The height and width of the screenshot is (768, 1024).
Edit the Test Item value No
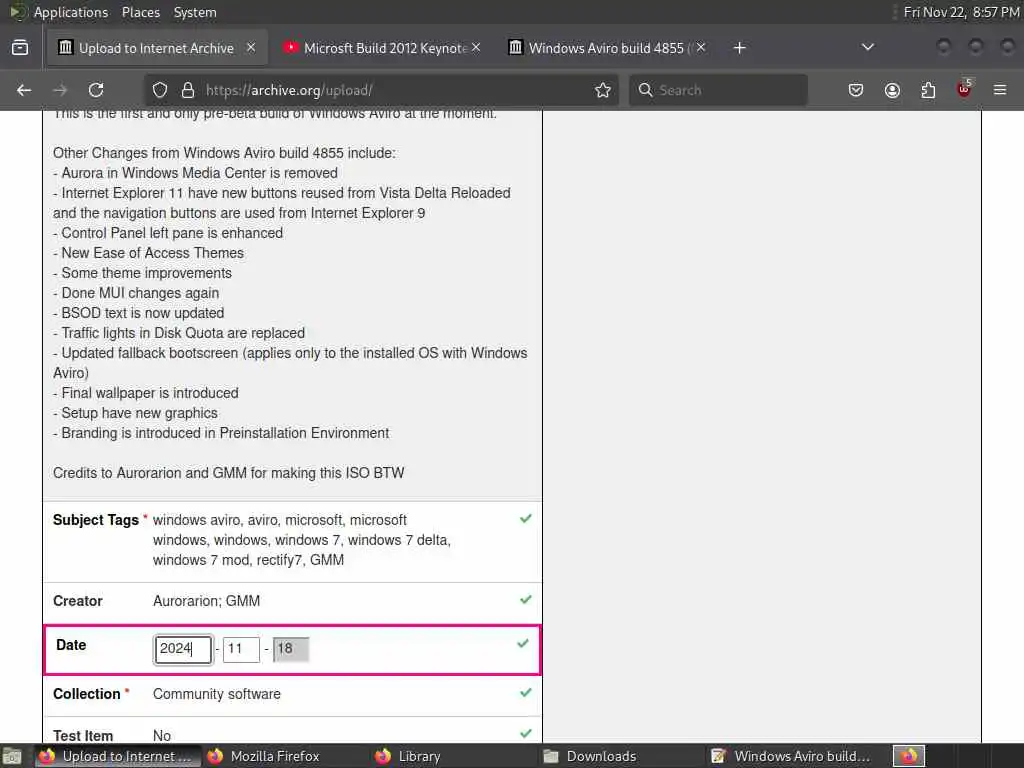[162, 736]
